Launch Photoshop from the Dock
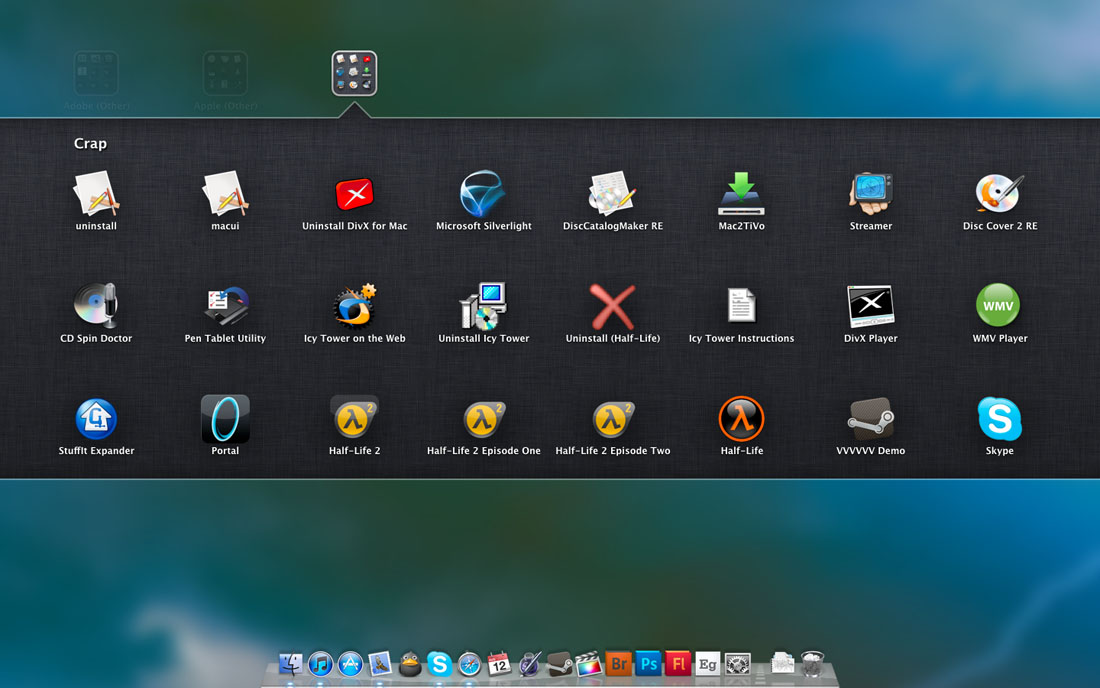The image size is (1100, 688). click(x=648, y=663)
